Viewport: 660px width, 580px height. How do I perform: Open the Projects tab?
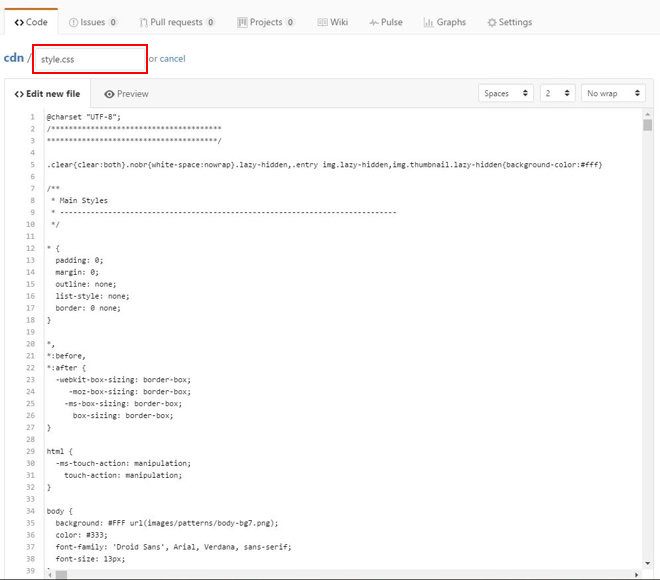(x=265, y=22)
